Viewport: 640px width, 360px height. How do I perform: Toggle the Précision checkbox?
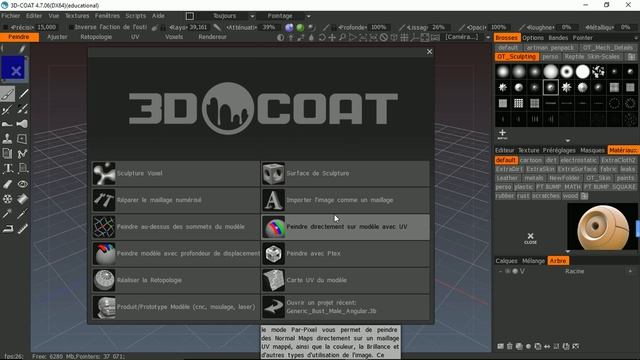point(6,27)
